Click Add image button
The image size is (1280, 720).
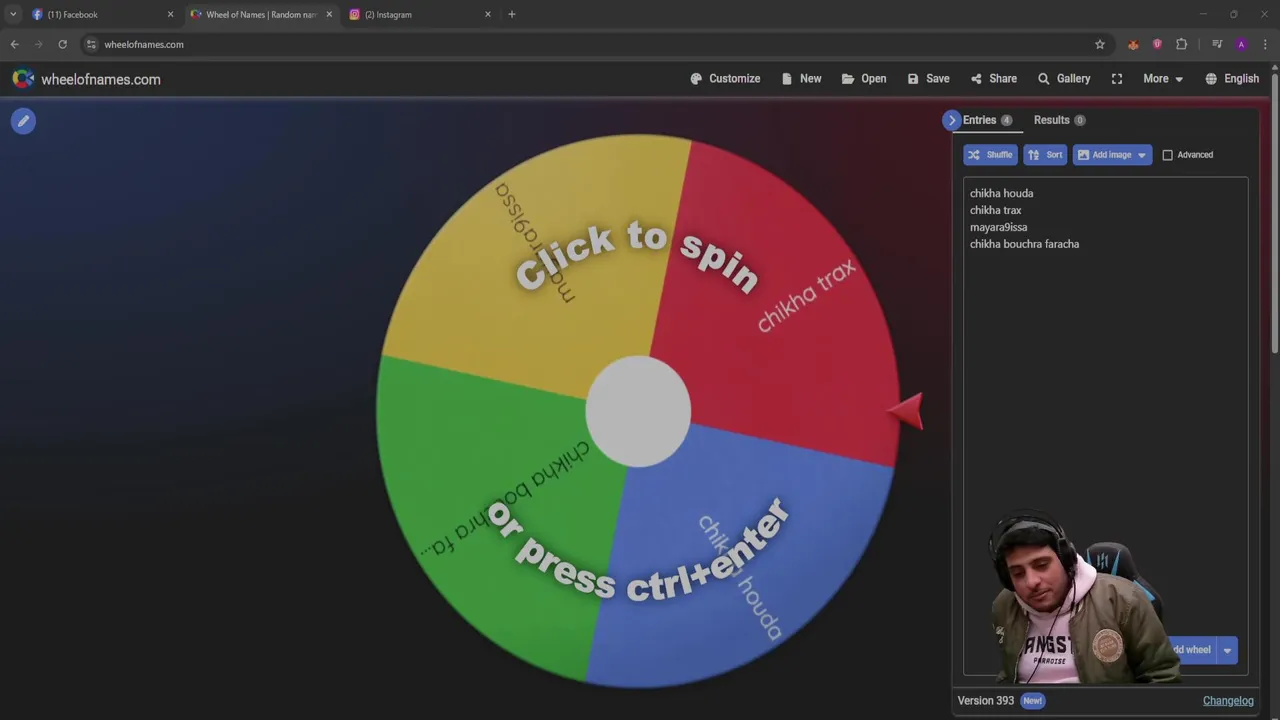[x=1112, y=155]
